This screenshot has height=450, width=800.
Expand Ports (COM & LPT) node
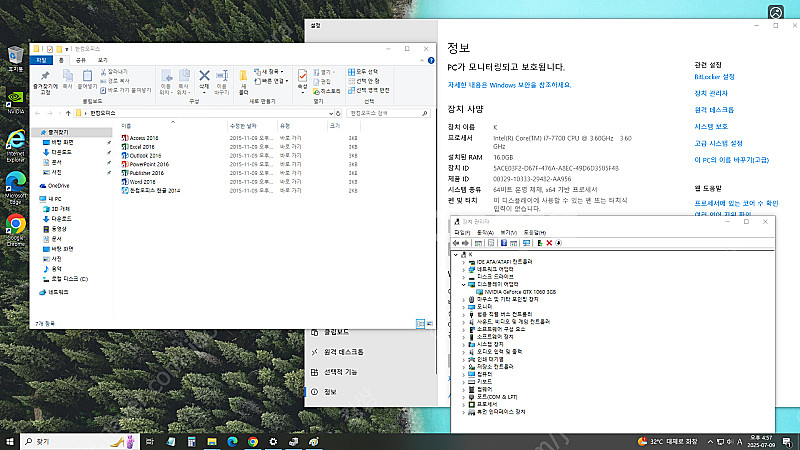pyautogui.click(x=464, y=396)
